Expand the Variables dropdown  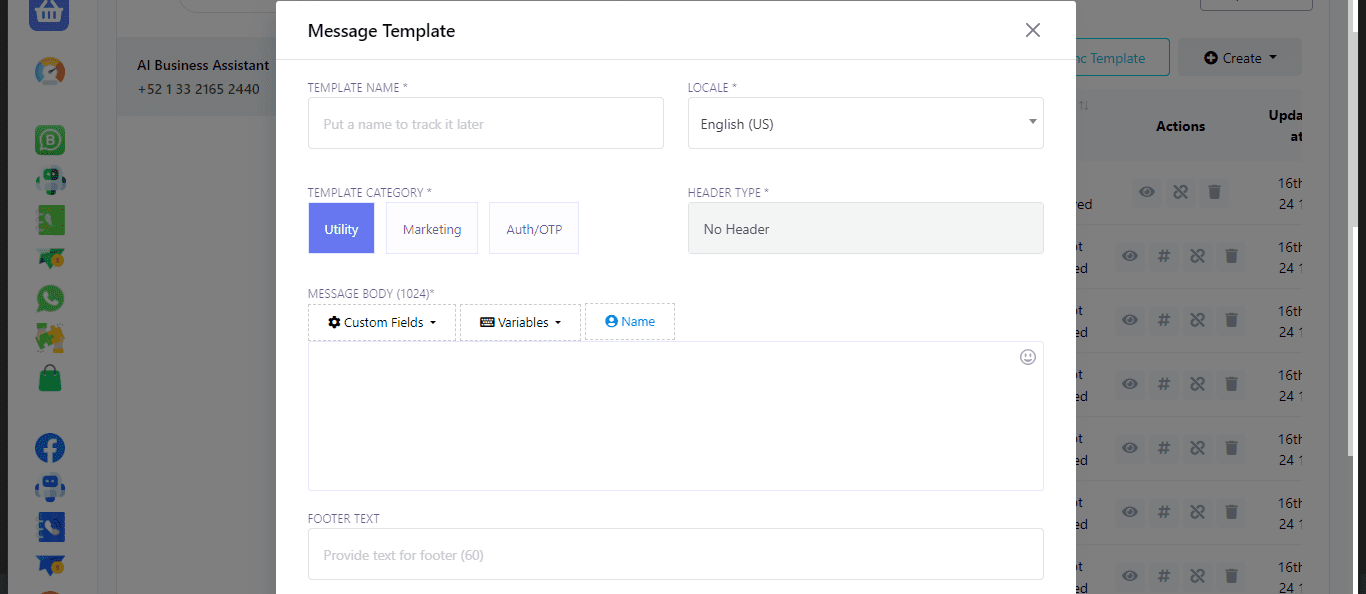coord(520,323)
